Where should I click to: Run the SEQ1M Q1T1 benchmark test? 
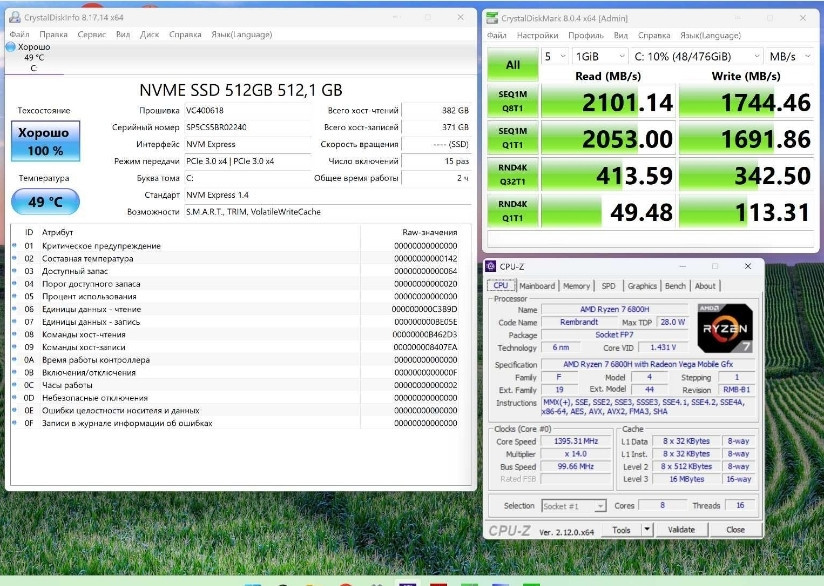click(x=514, y=136)
